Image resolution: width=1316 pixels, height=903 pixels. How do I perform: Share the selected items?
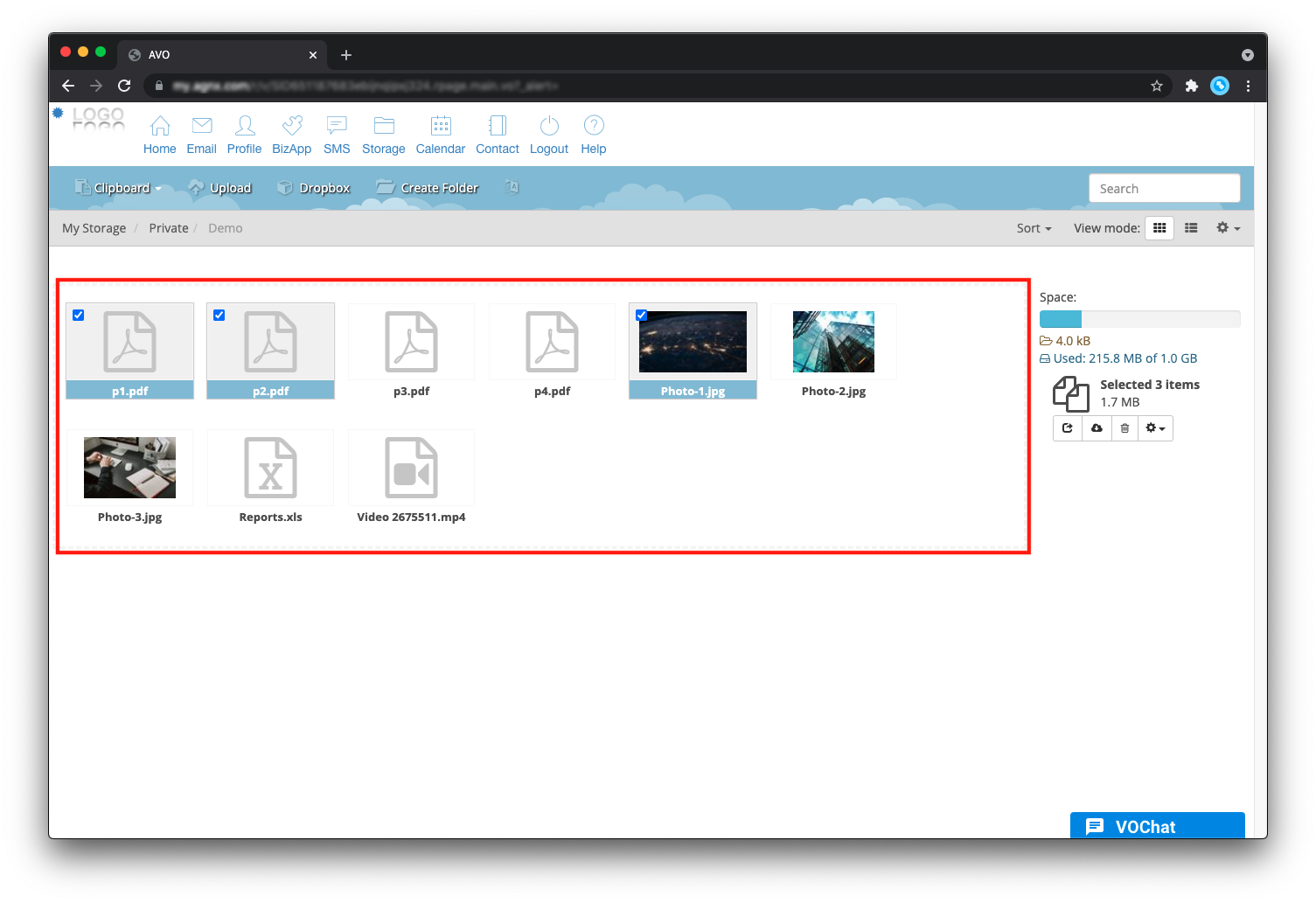[1068, 428]
